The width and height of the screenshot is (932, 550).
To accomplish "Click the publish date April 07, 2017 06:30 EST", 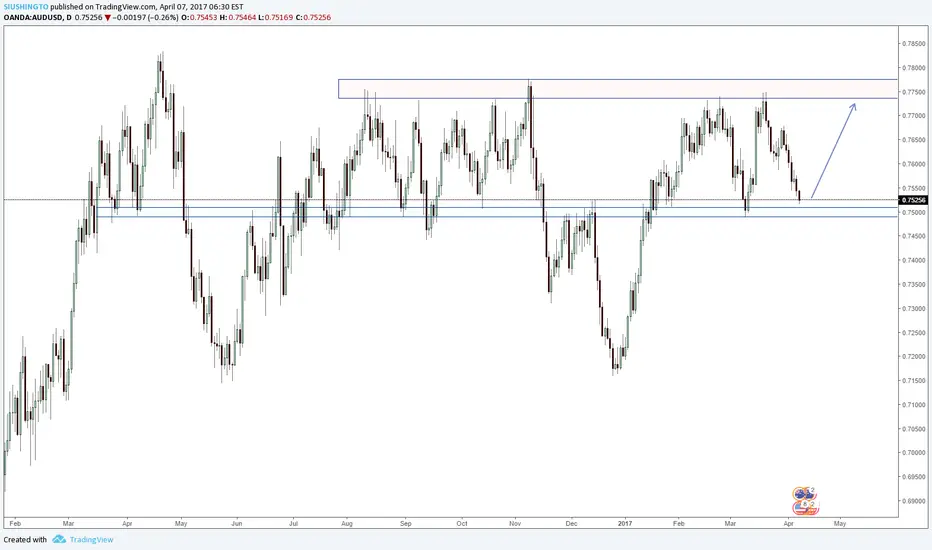I will [x=201, y=7].
